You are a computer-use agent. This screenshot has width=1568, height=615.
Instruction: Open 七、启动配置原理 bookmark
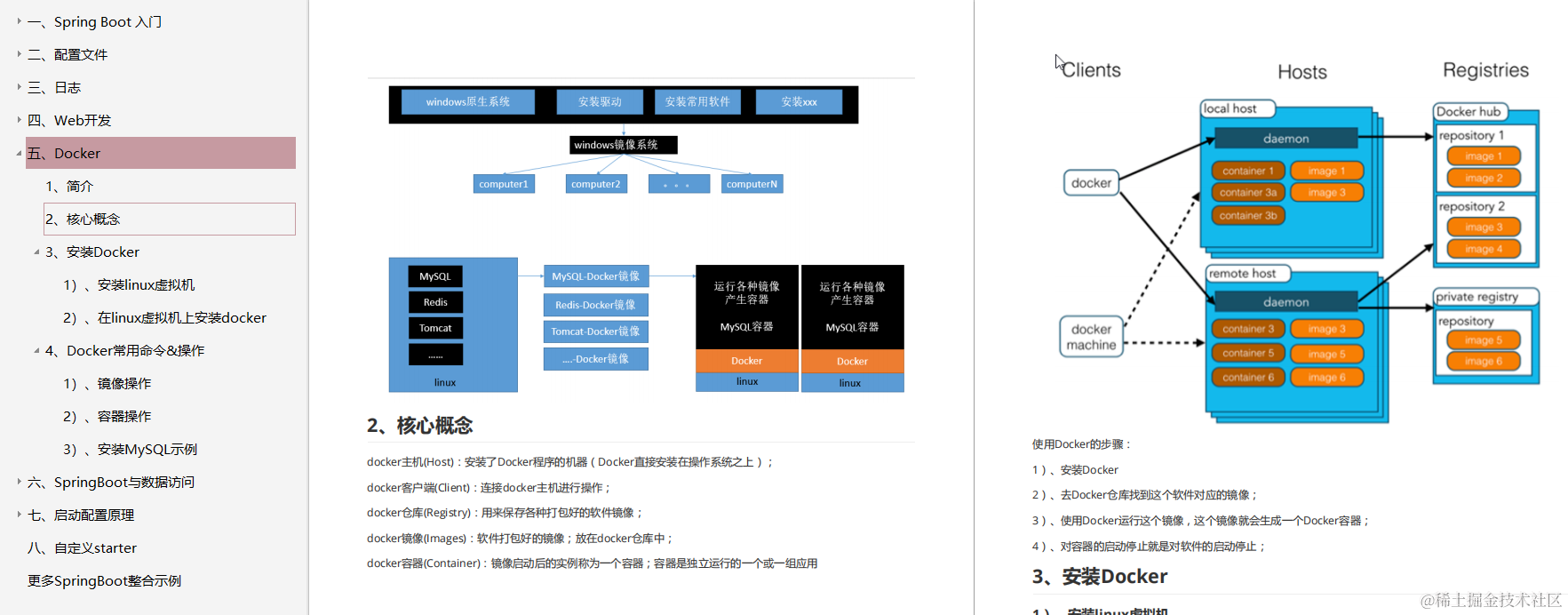(81, 515)
